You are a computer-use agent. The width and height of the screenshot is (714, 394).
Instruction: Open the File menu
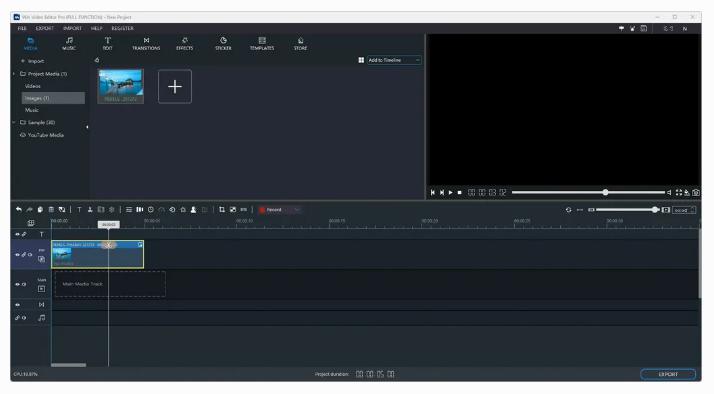point(22,28)
